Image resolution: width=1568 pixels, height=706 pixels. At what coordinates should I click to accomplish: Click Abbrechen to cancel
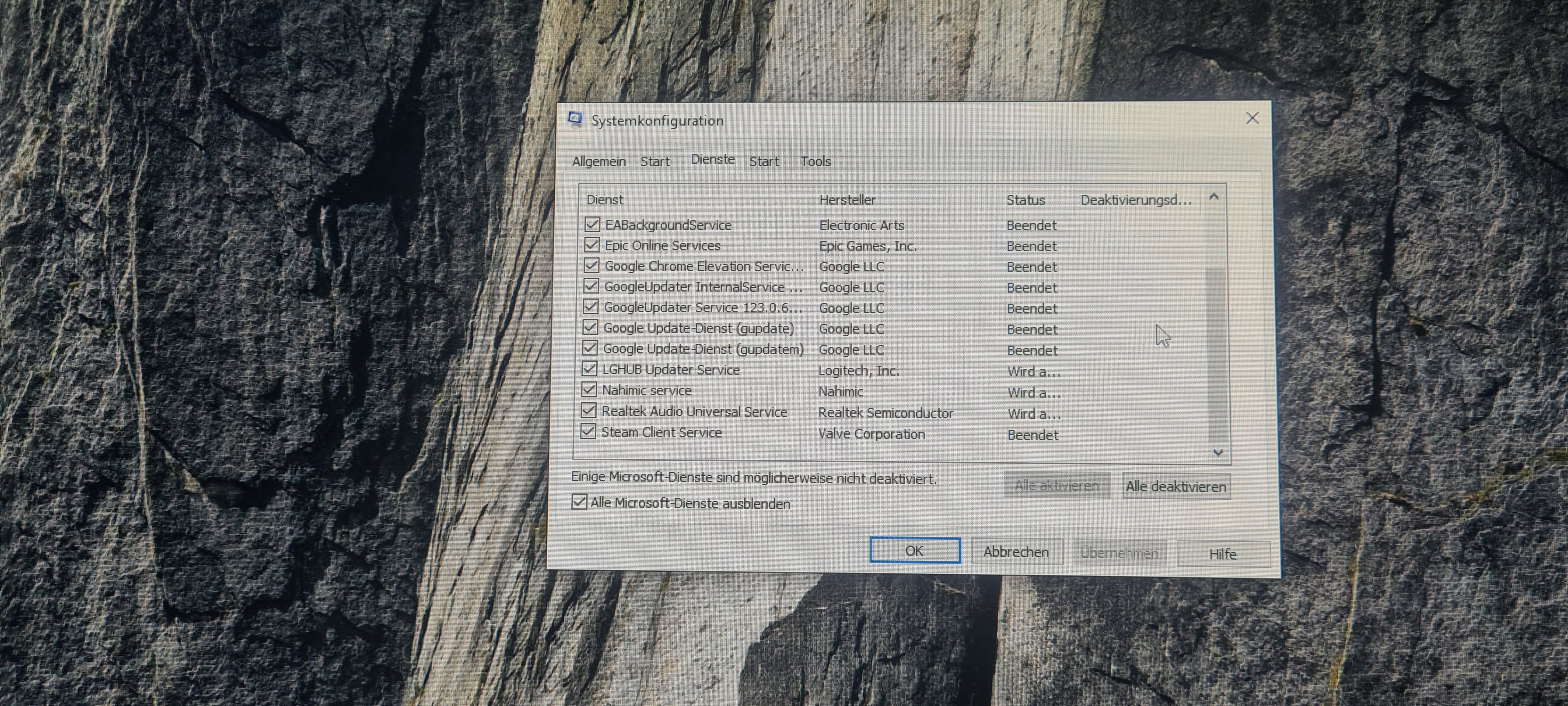pyautogui.click(x=1016, y=552)
